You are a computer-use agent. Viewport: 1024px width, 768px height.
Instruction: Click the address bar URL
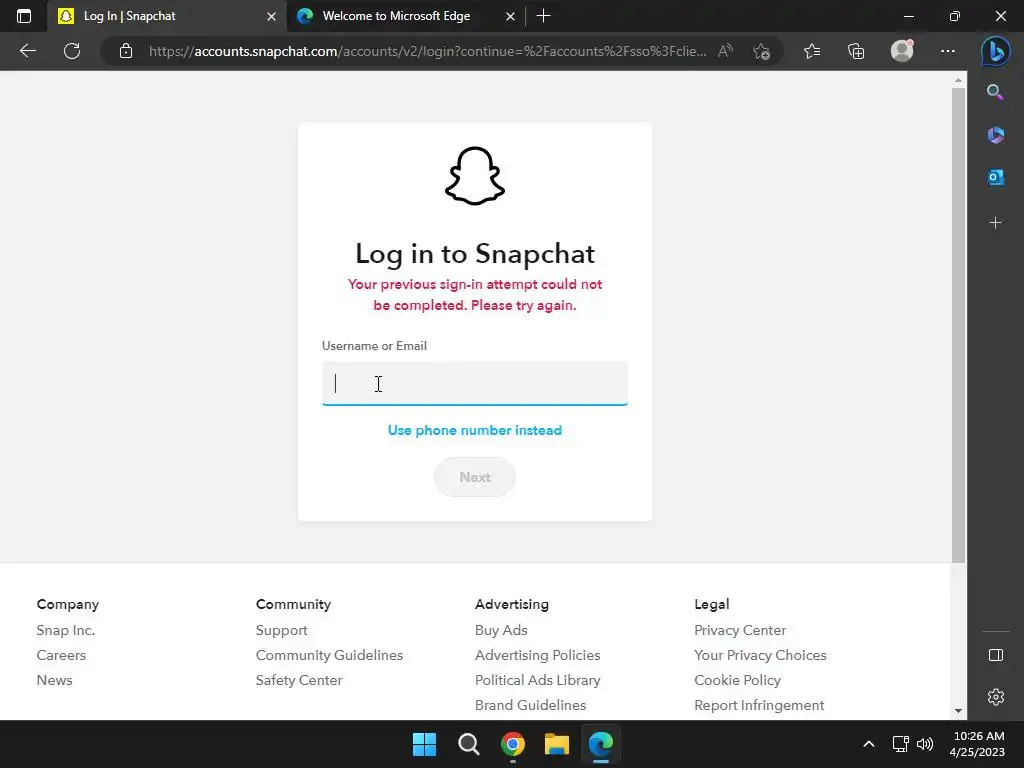(x=427, y=51)
